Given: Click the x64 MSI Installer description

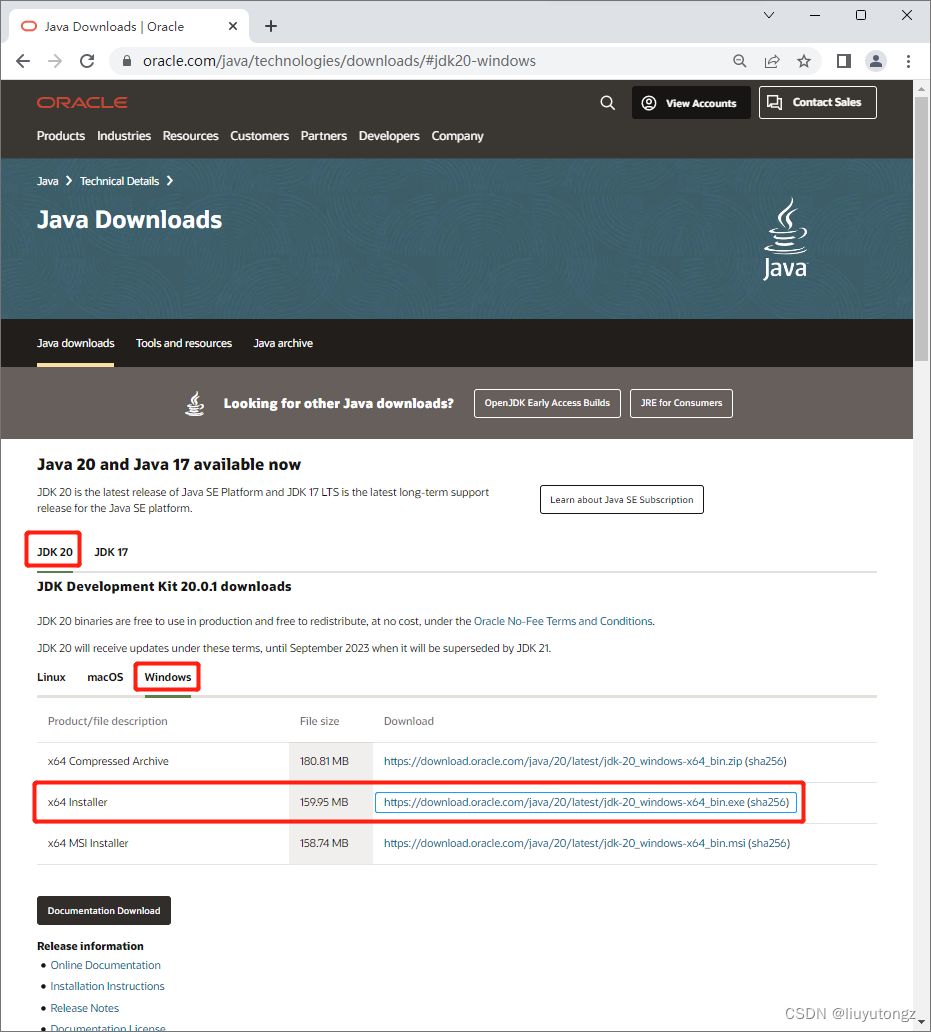Looking at the screenshot, I should 88,843.
